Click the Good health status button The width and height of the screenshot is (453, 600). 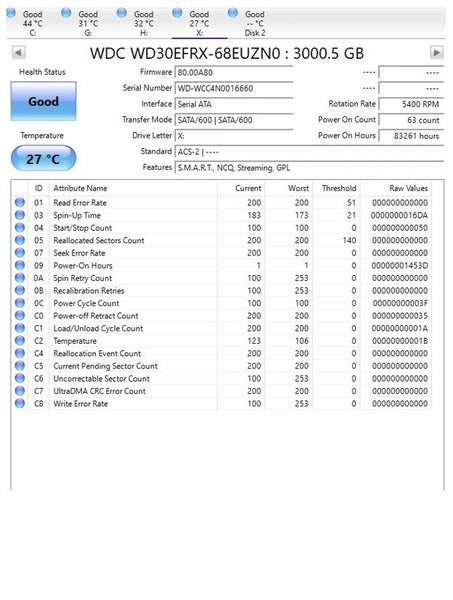click(x=43, y=101)
